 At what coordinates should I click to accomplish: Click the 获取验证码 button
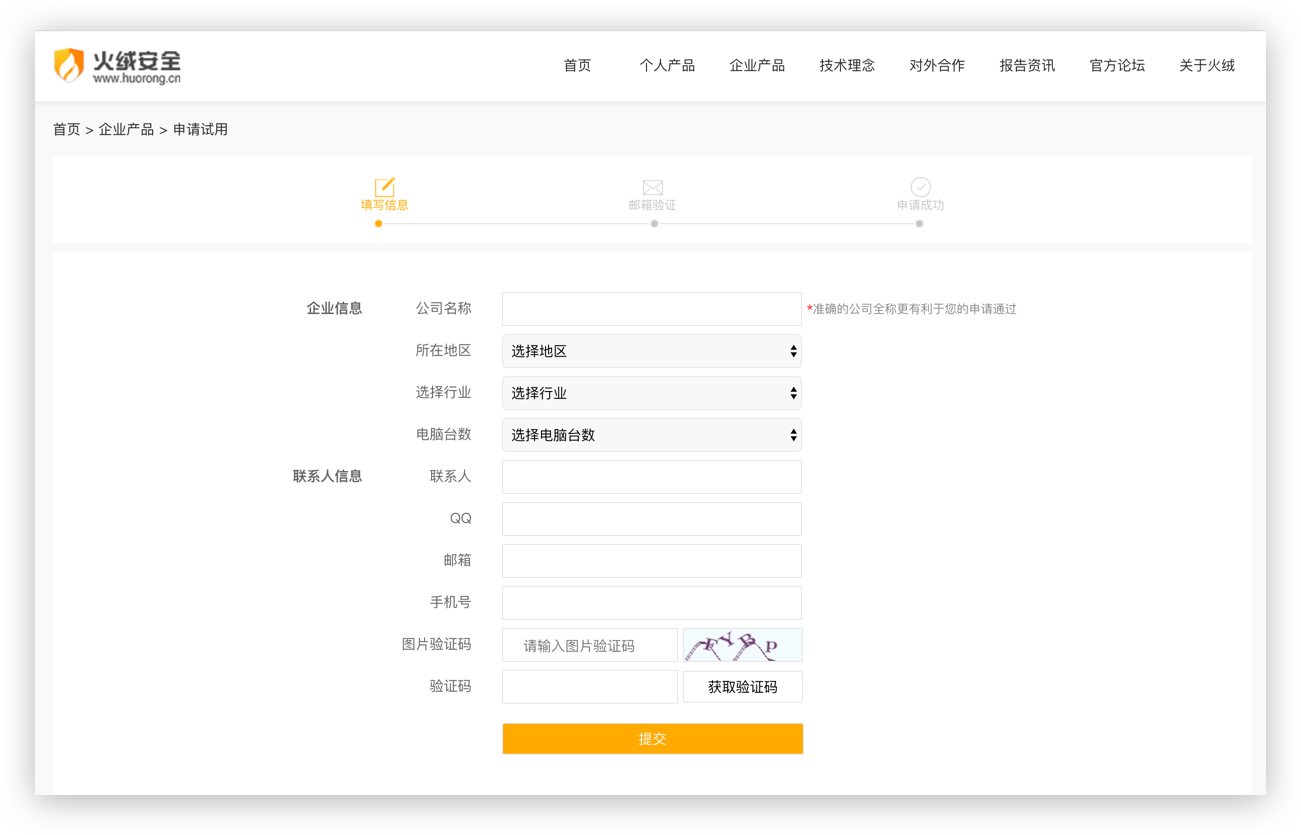pyautogui.click(x=743, y=687)
